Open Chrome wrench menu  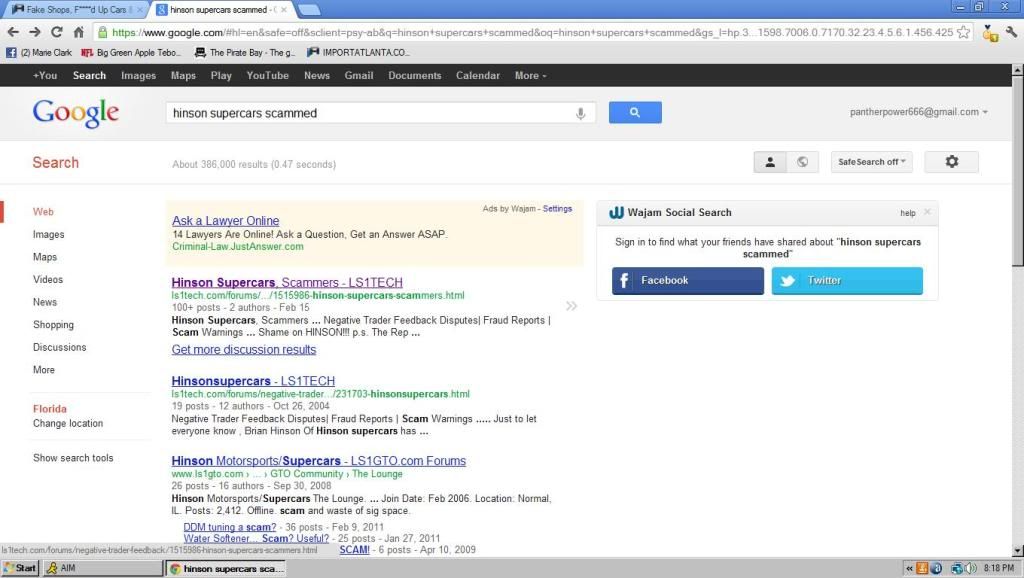[x=1011, y=32]
